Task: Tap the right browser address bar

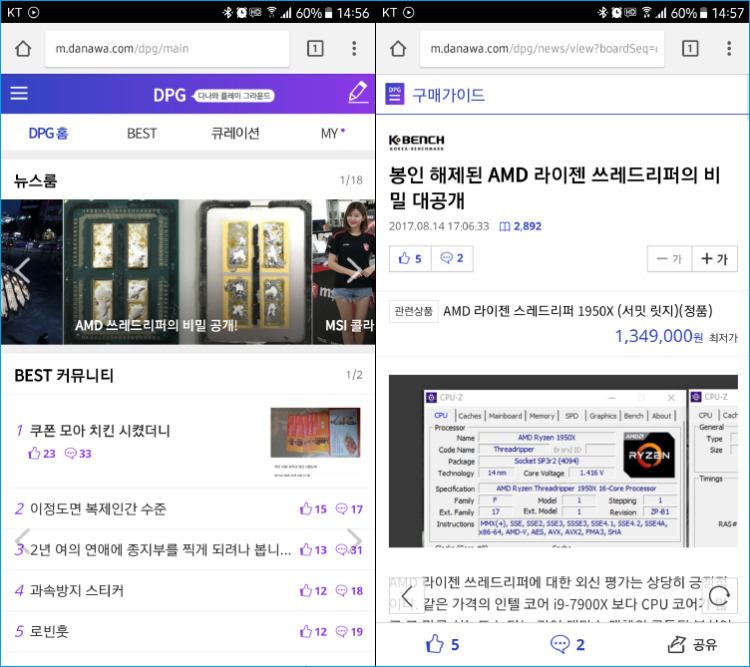Action: [x=542, y=48]
